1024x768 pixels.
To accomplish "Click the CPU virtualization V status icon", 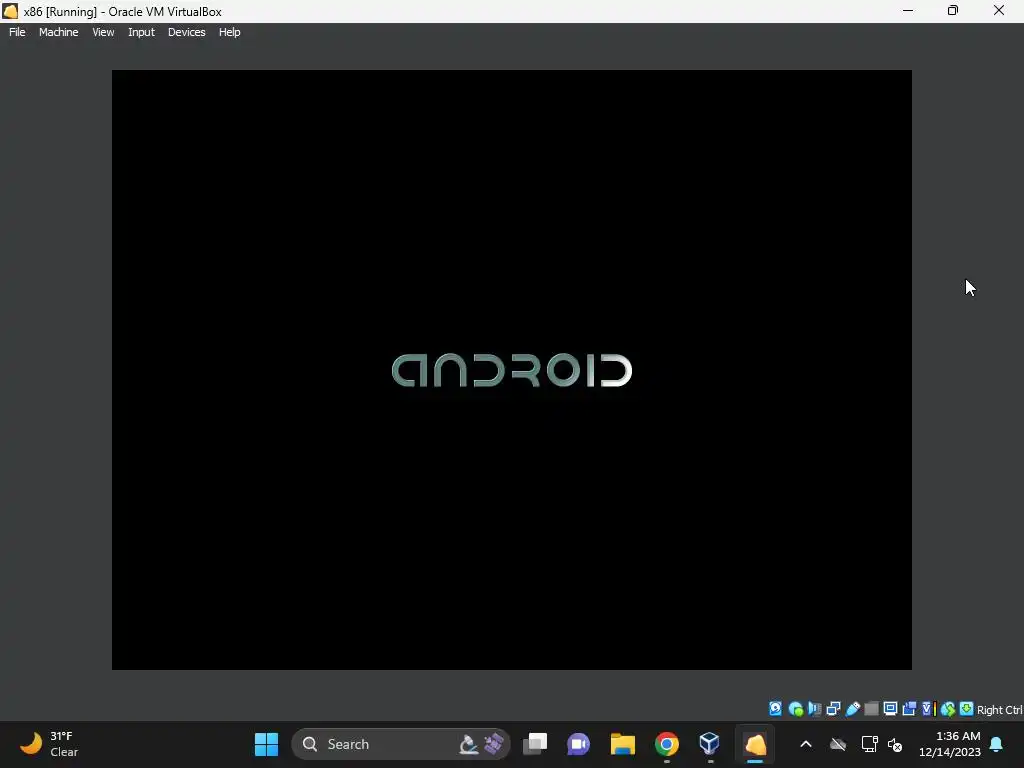I will coord(928,709).
